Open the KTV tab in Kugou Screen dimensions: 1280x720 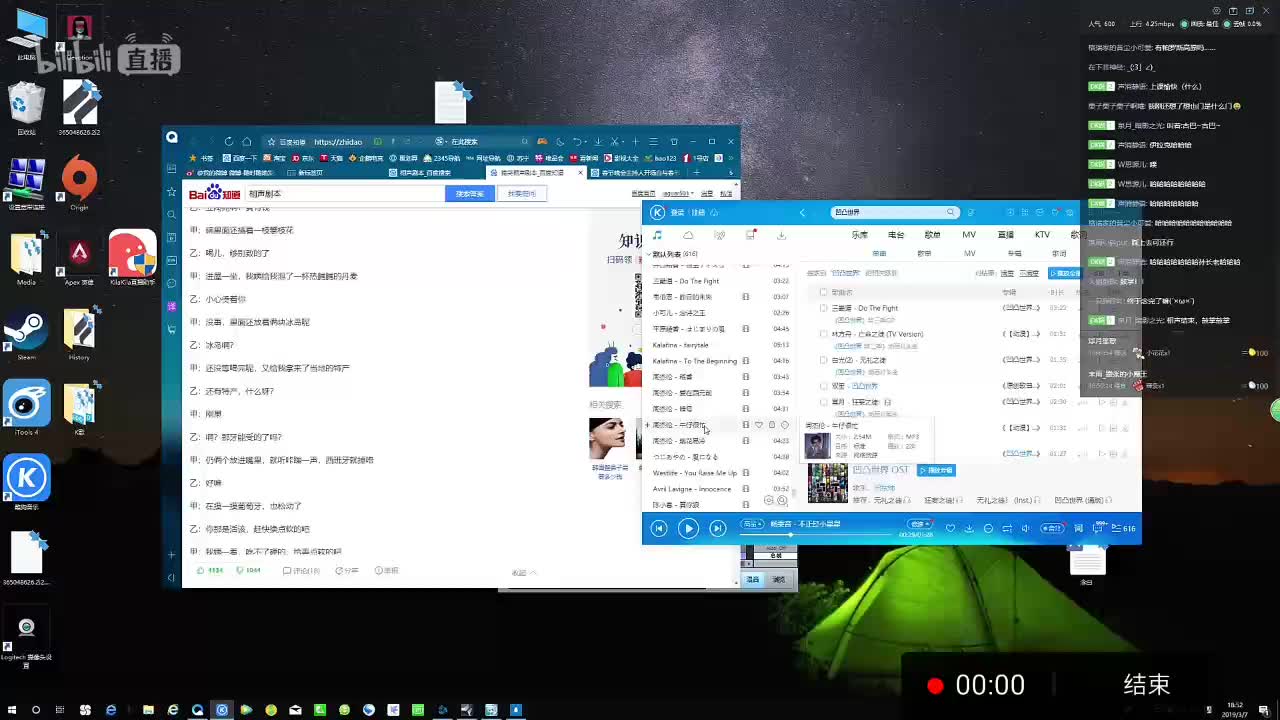pyautogui.click(x=1042, y=235)
